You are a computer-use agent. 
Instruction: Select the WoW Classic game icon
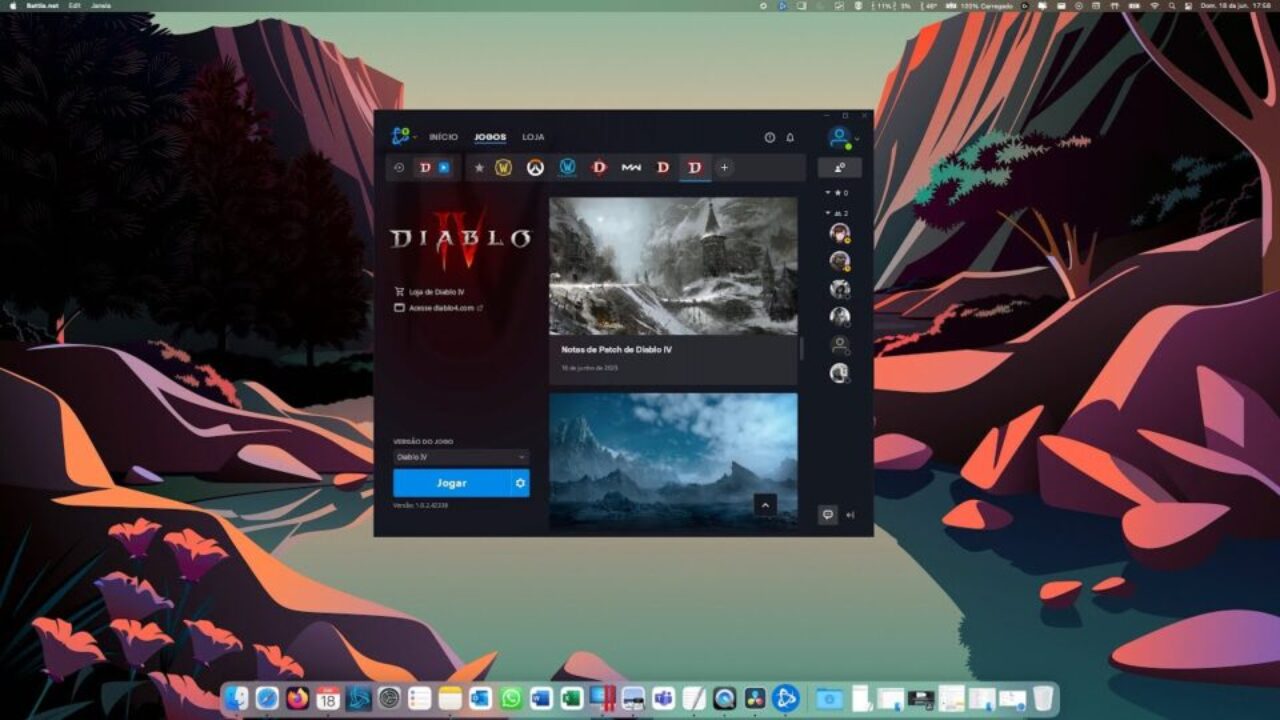[567, 167]
